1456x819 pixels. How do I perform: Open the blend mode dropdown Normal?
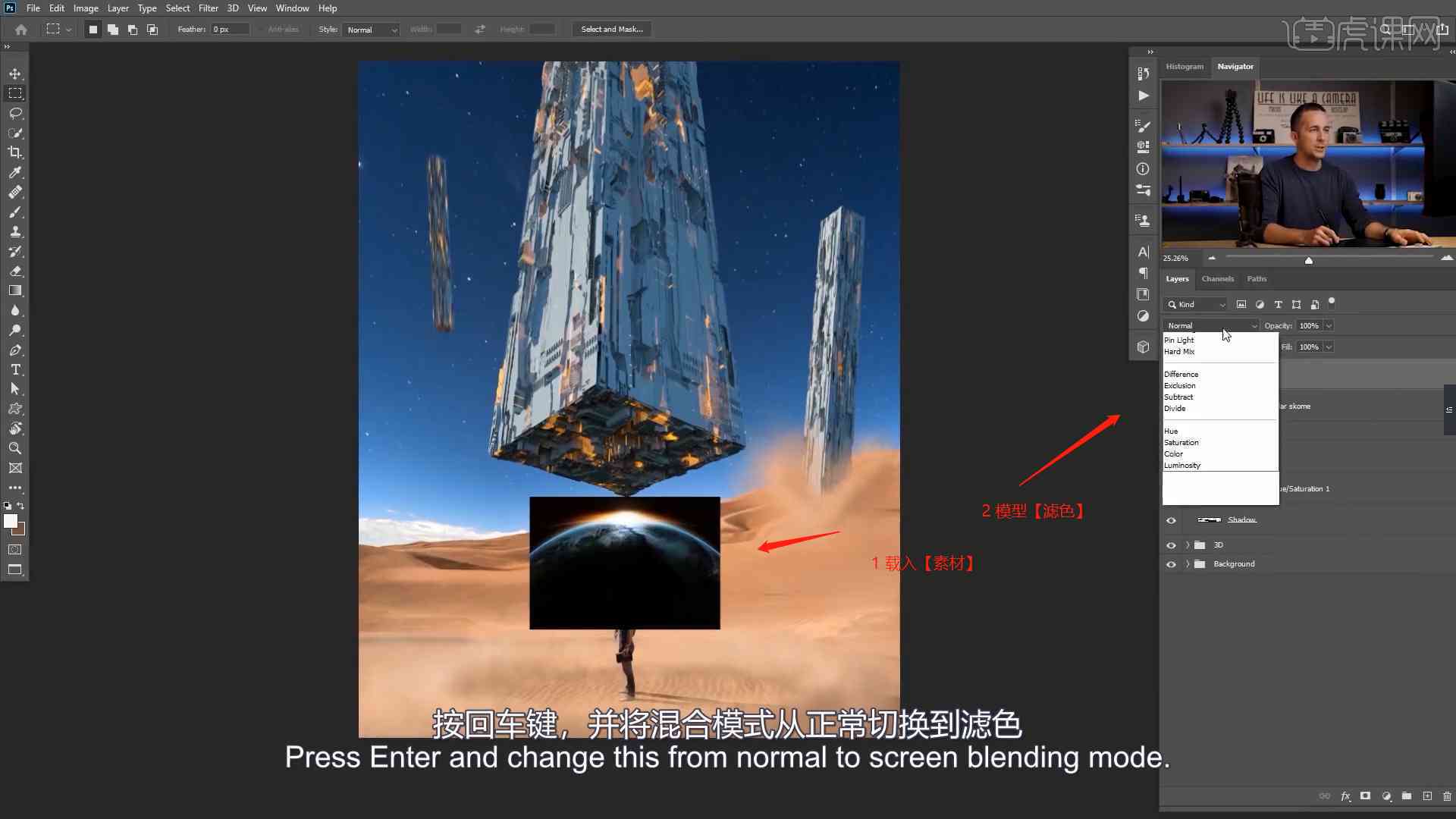pos(1211,325)
